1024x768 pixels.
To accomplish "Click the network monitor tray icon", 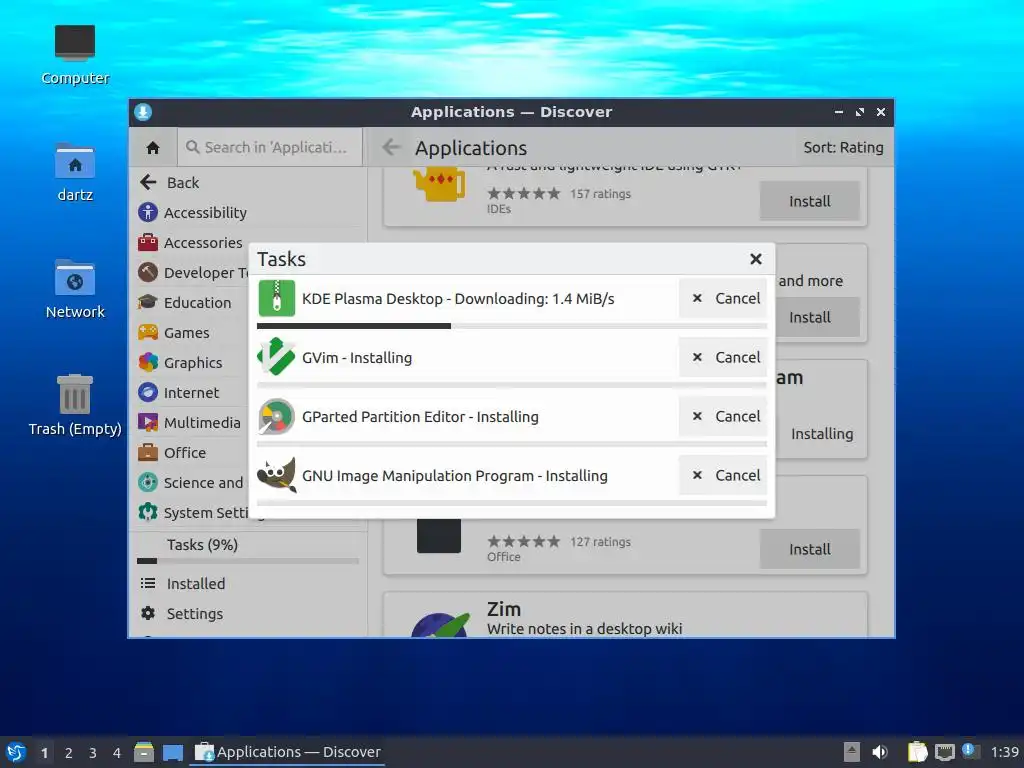I will [x=944, y=752].
